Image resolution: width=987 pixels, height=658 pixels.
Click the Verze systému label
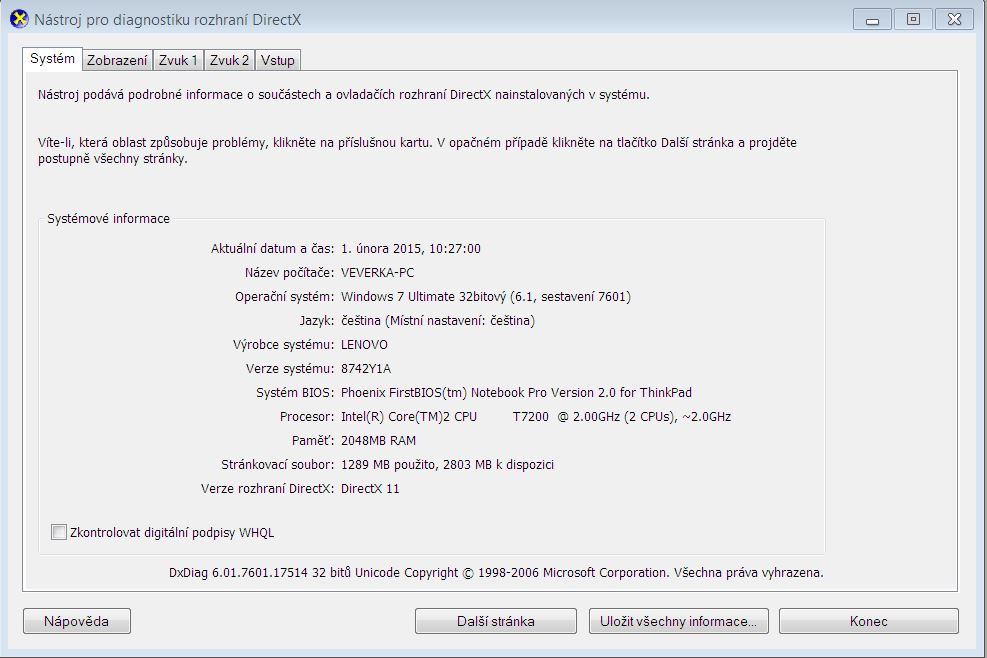click(290, 368)
